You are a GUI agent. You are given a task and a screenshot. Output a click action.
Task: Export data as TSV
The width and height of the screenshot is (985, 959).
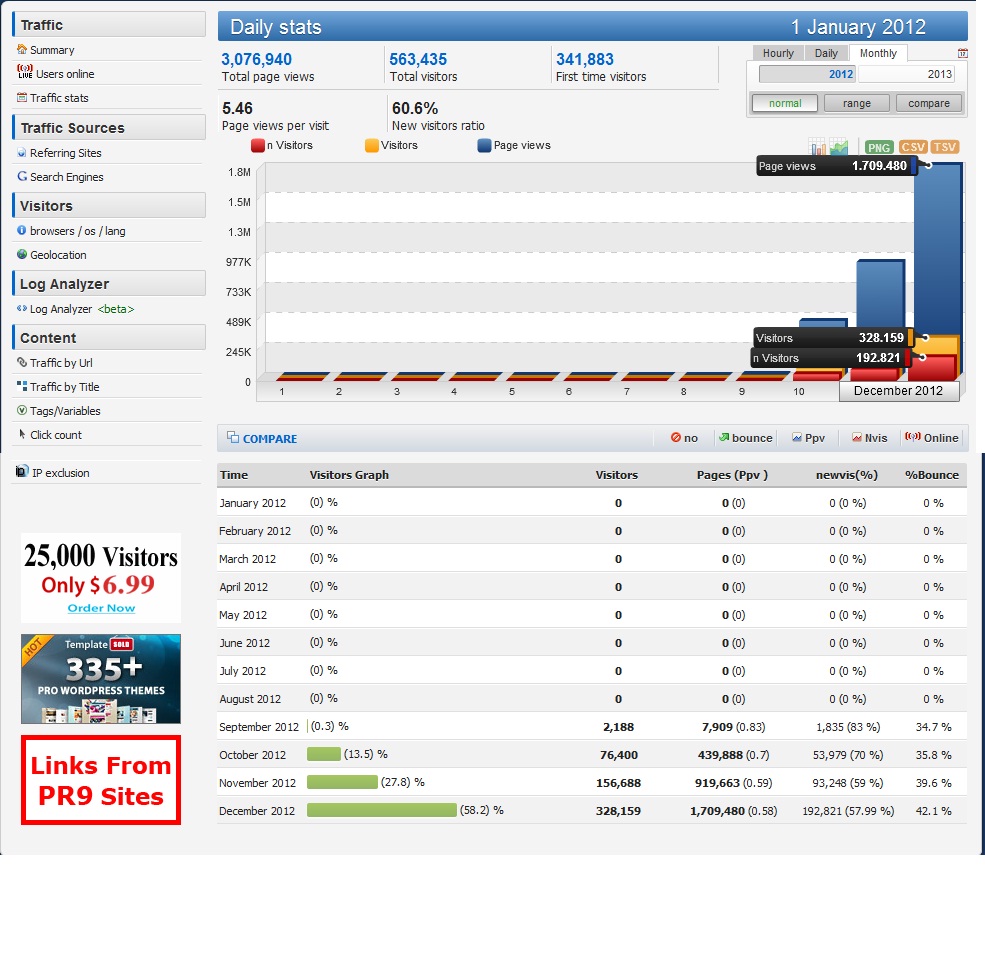tap(944, 147)
